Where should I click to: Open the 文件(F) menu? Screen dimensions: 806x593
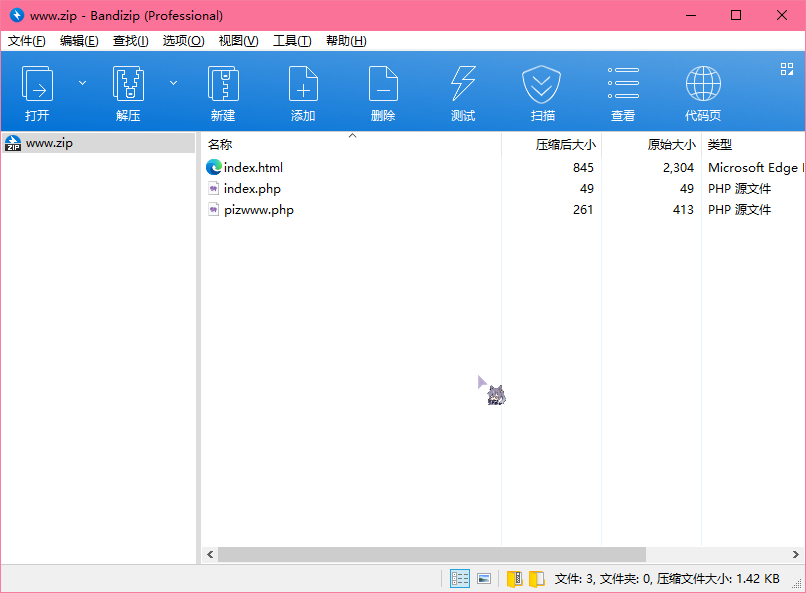pos(27,41)
